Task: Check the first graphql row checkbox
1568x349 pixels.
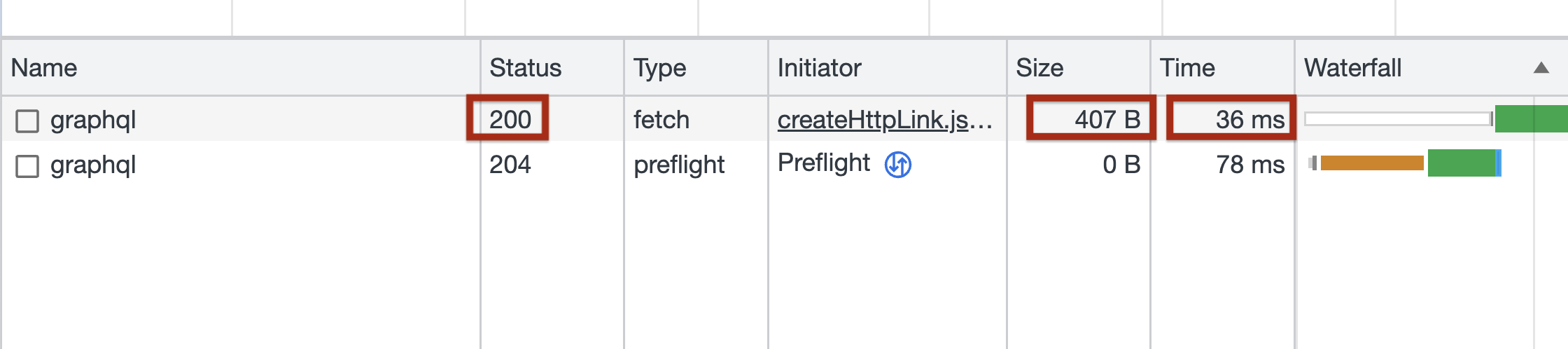Action: [27, 121]
